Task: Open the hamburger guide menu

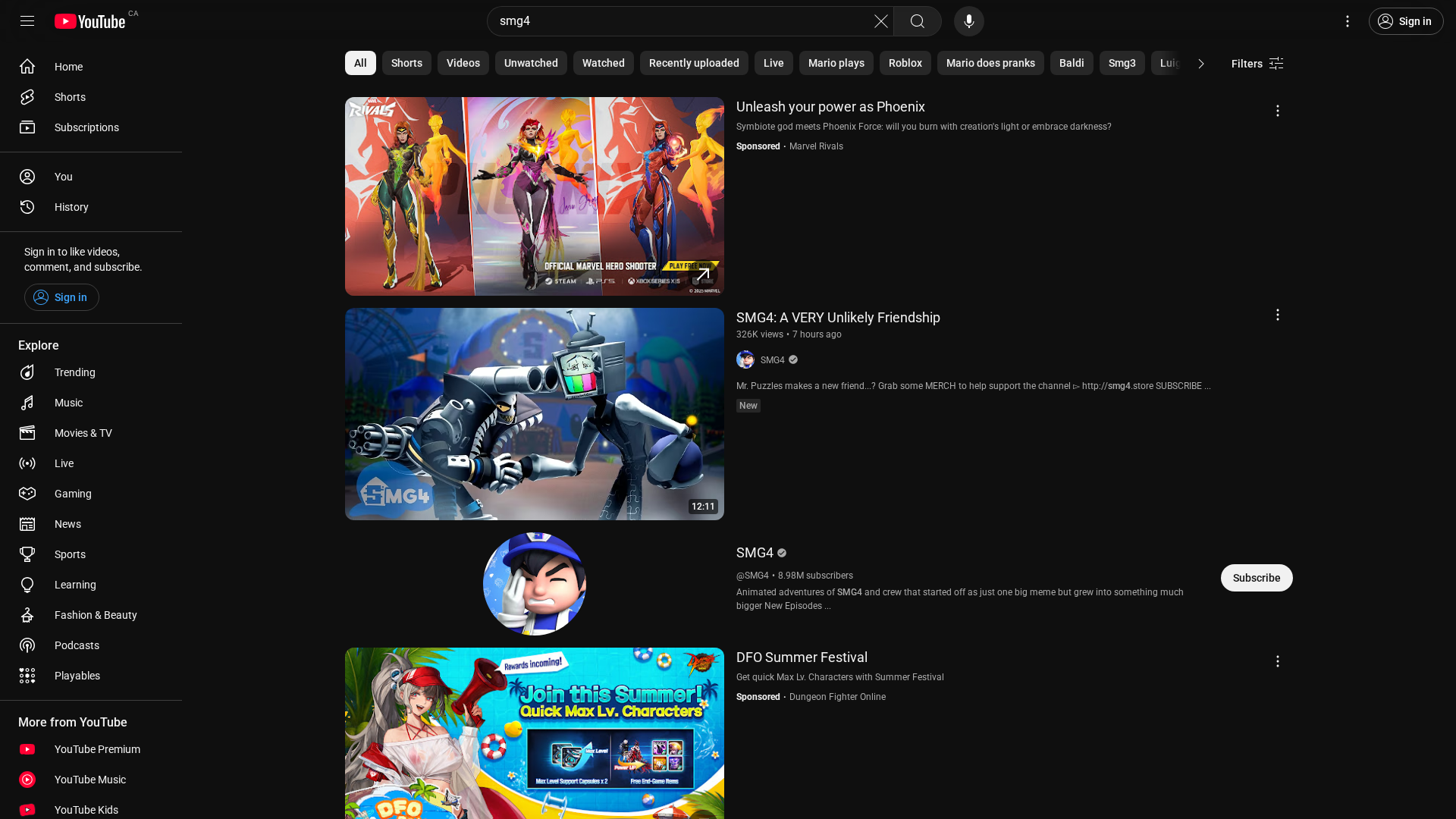Action: coord(27,21)
